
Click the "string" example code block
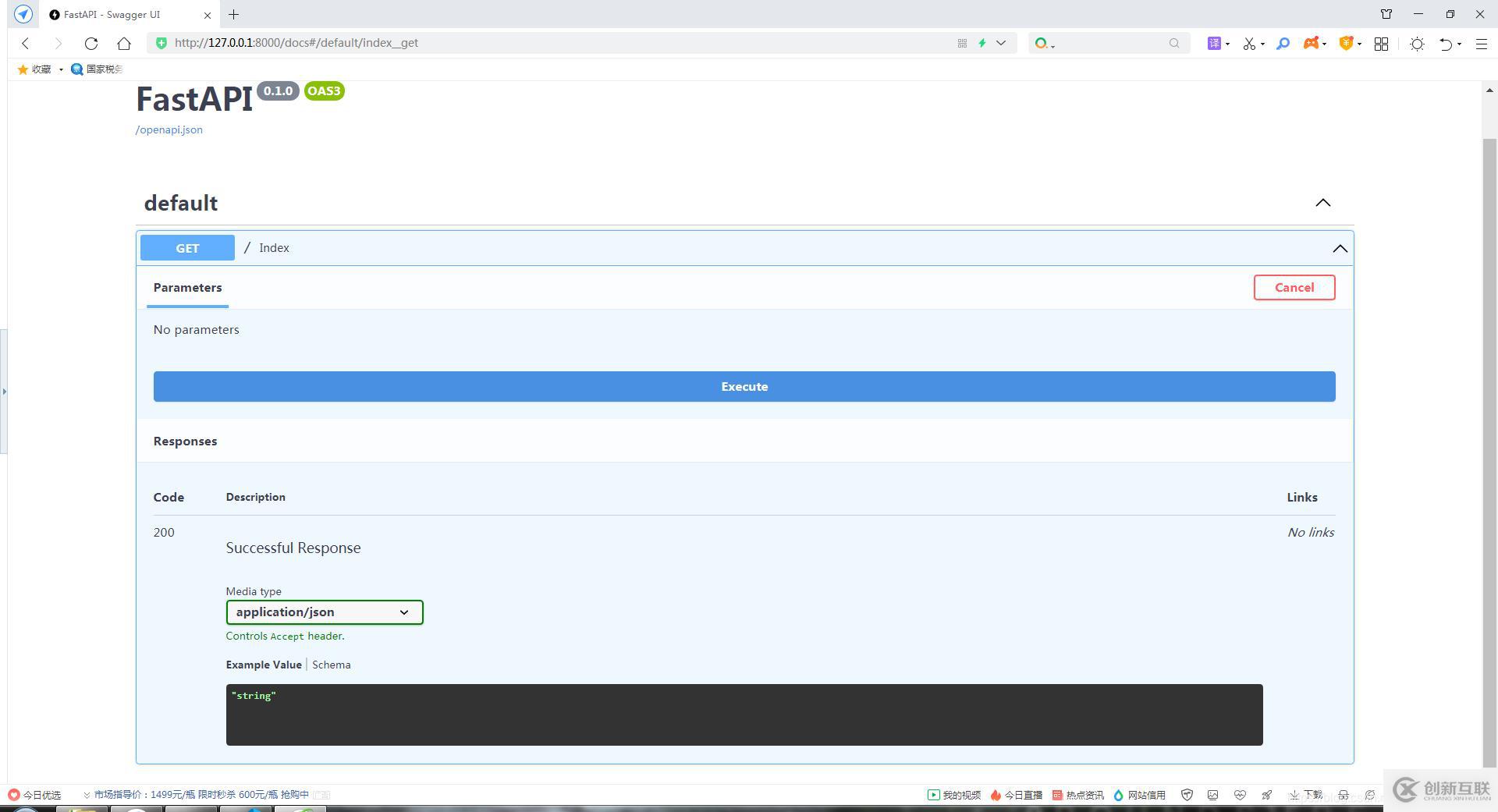(744, 714)
